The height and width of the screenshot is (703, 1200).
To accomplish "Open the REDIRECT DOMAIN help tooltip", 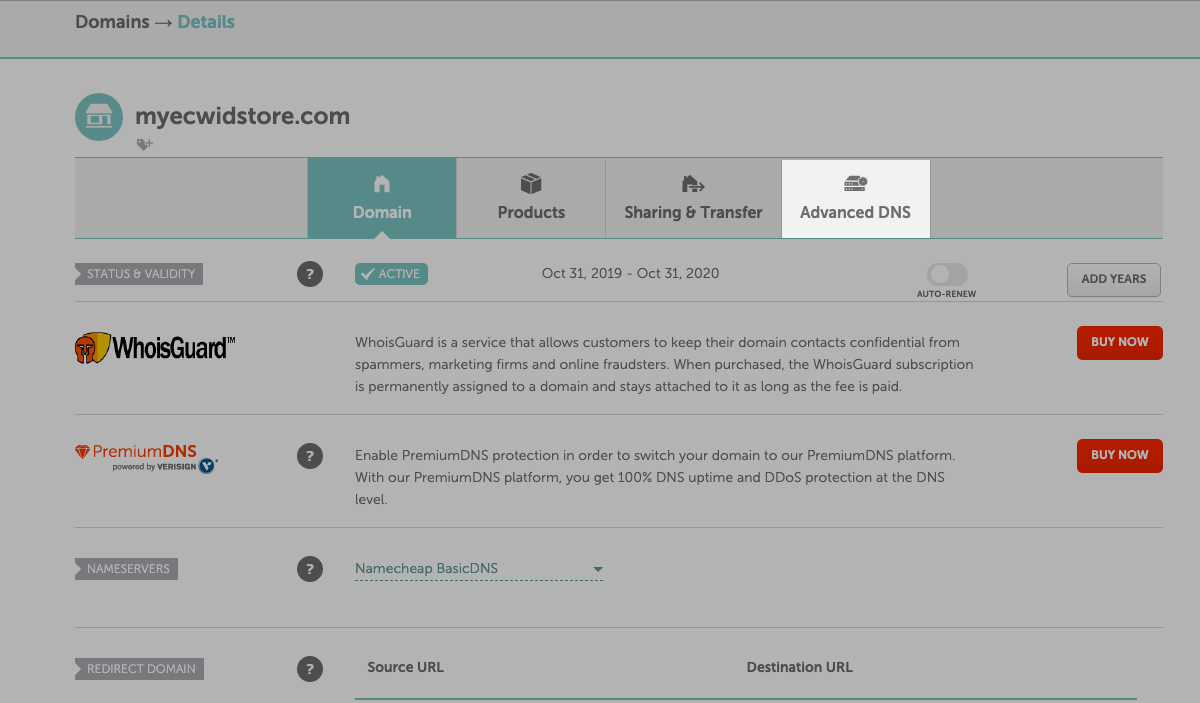I will click(310, 668).
